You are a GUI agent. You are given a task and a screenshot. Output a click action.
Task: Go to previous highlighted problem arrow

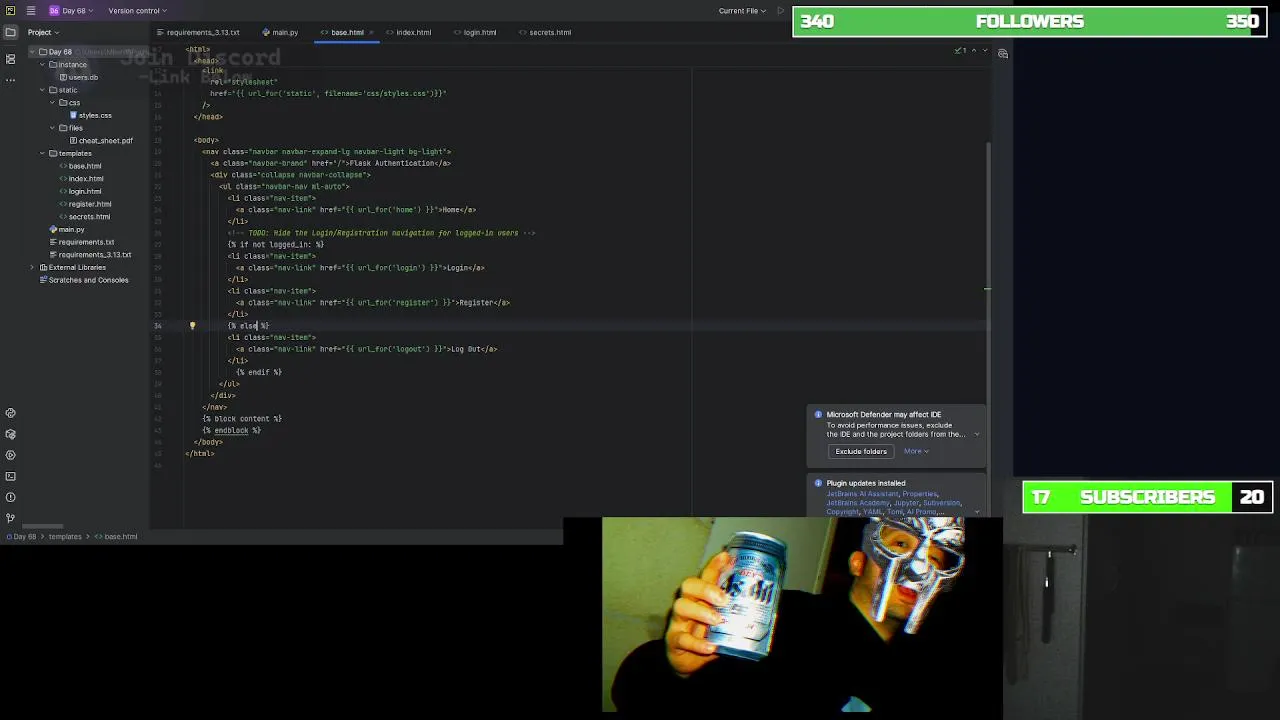(975, 50)
